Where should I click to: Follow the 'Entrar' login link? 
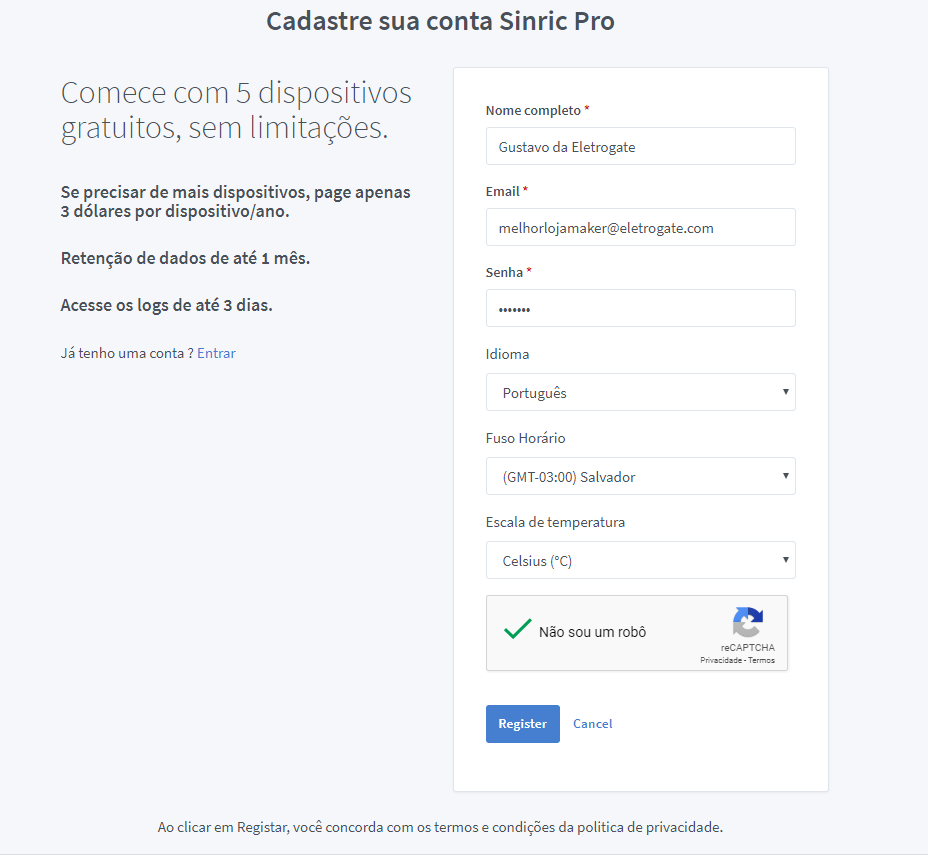click(216, 353)
